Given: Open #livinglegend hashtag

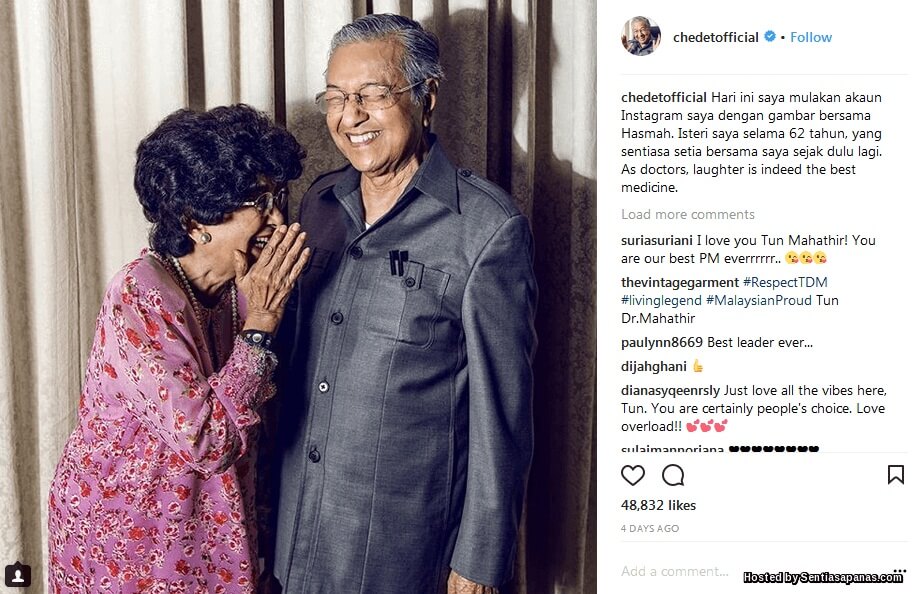Looking at the screenshot, I should 661,300.
